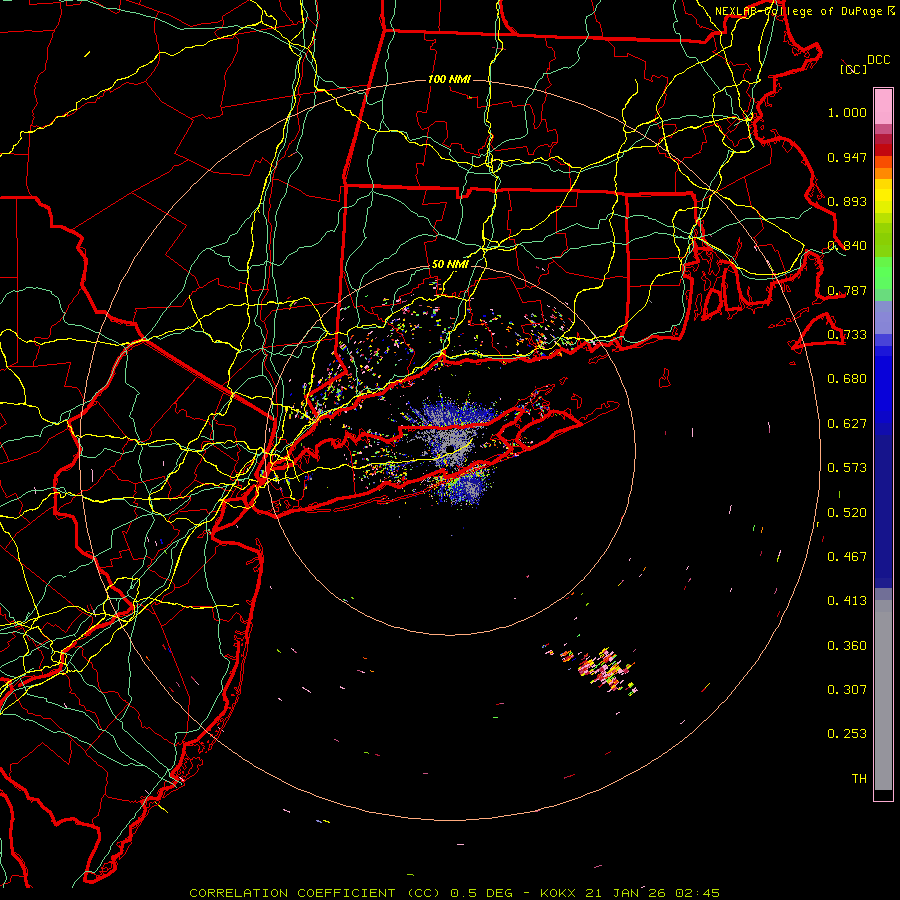The image size is (900, 900).
Task: Click the 0.680 legend value
Action: tap(847, 379)
